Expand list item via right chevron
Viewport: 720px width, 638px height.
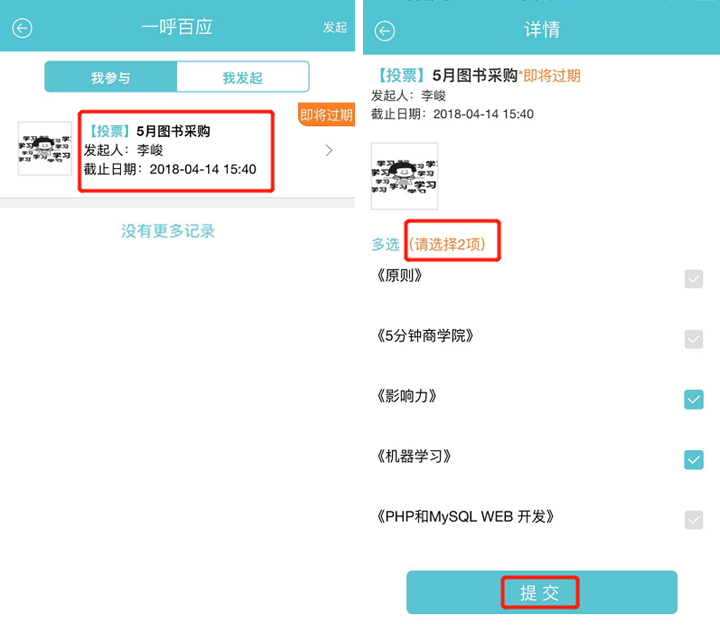point(329,150)
